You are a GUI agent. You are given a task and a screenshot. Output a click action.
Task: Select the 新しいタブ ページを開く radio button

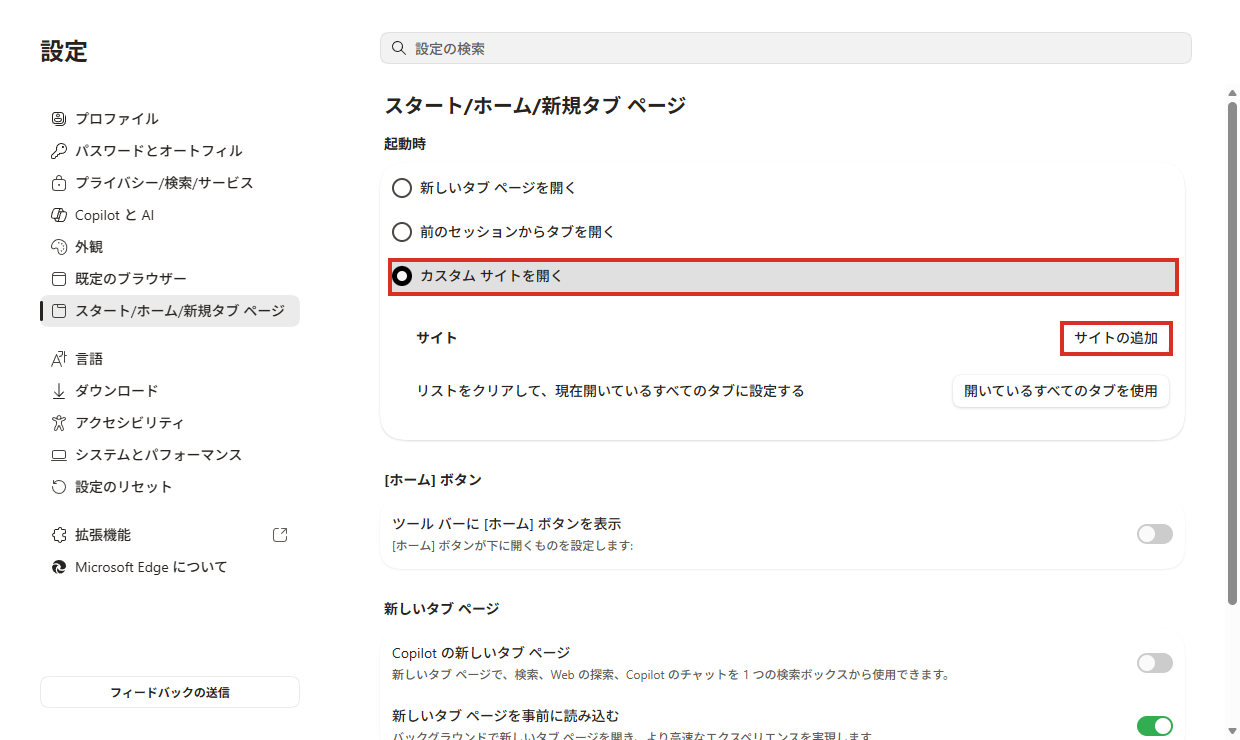coord(402,188)
